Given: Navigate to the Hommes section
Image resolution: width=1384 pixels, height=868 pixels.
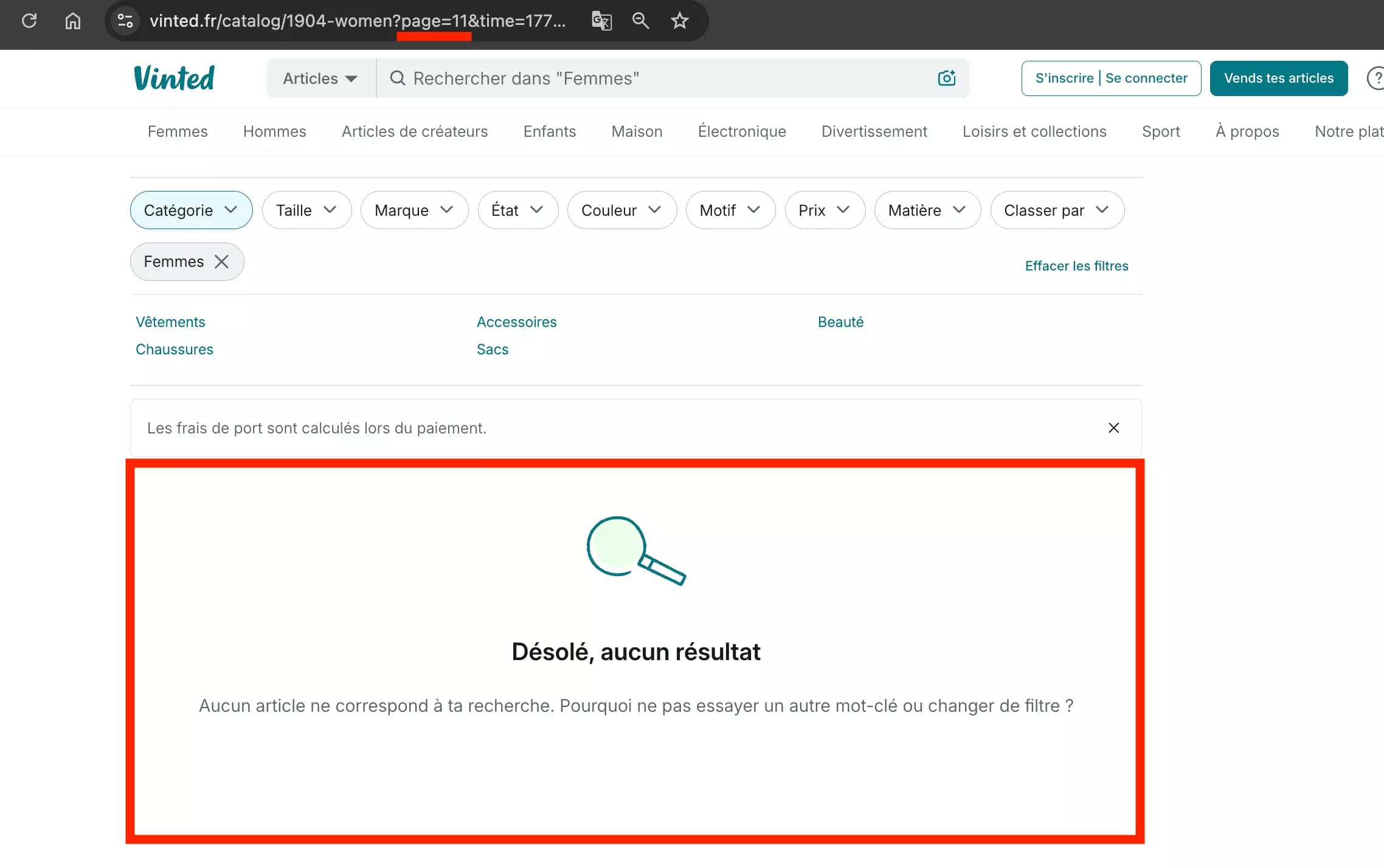Looking at the screenshot, I should [x=274, y=131].
